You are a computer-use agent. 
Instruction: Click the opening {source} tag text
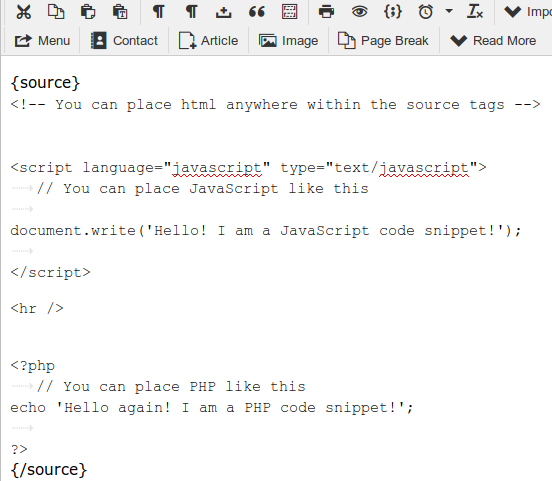(45, 83)
